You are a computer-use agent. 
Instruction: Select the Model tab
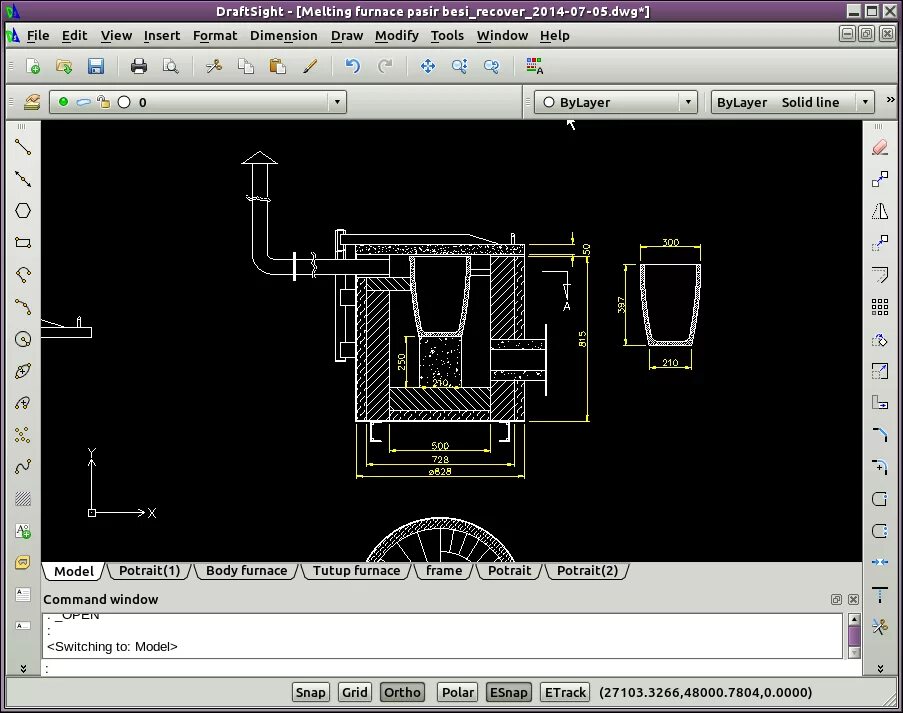[74, 571]
